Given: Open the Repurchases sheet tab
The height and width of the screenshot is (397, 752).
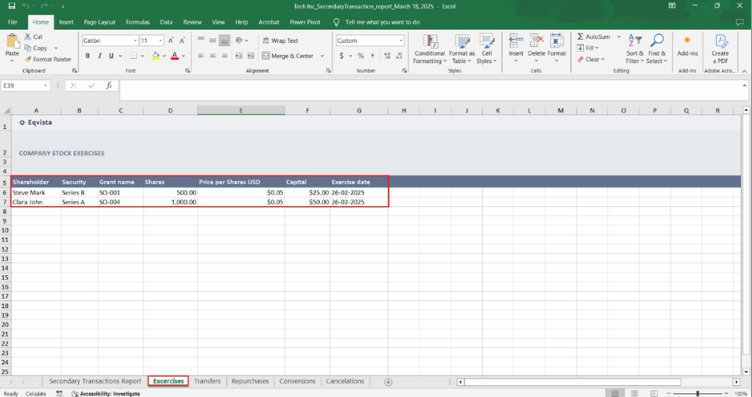Looking at the screenshot, I should point(250,381).
